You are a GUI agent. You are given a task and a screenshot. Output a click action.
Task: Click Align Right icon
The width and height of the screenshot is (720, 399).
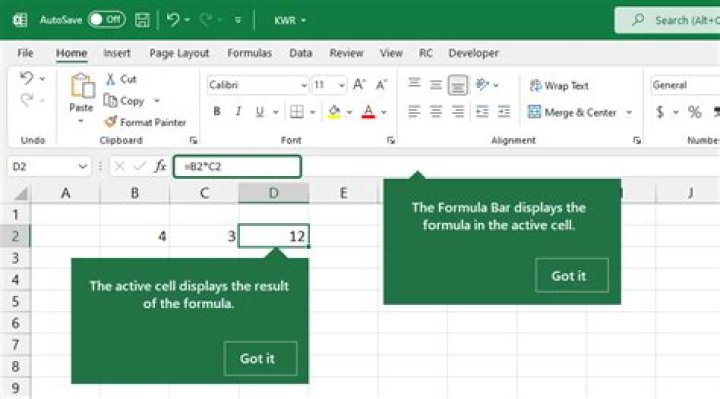[458, 112]
